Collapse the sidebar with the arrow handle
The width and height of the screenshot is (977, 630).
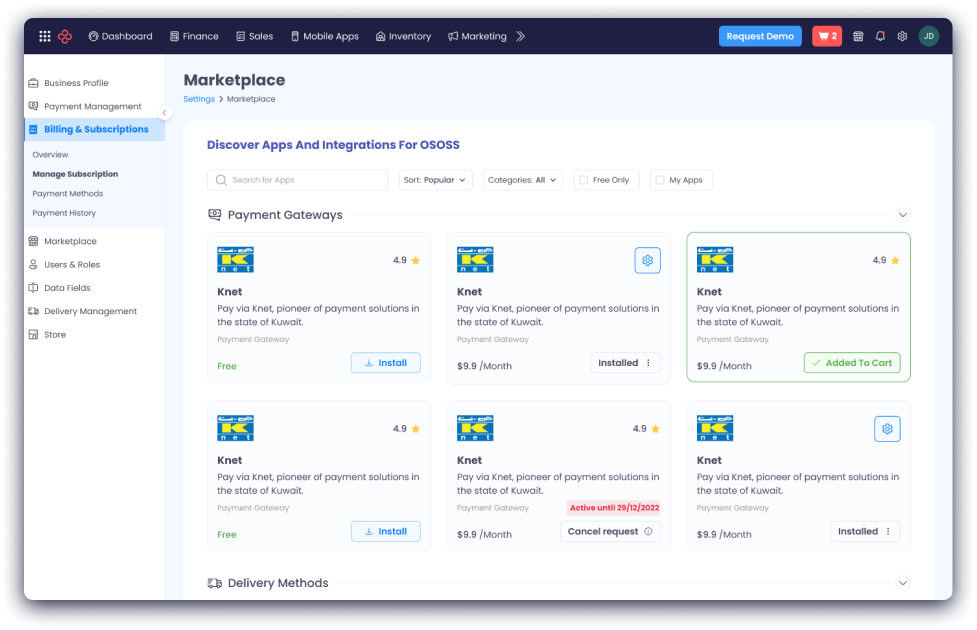[x=165, y=113]
